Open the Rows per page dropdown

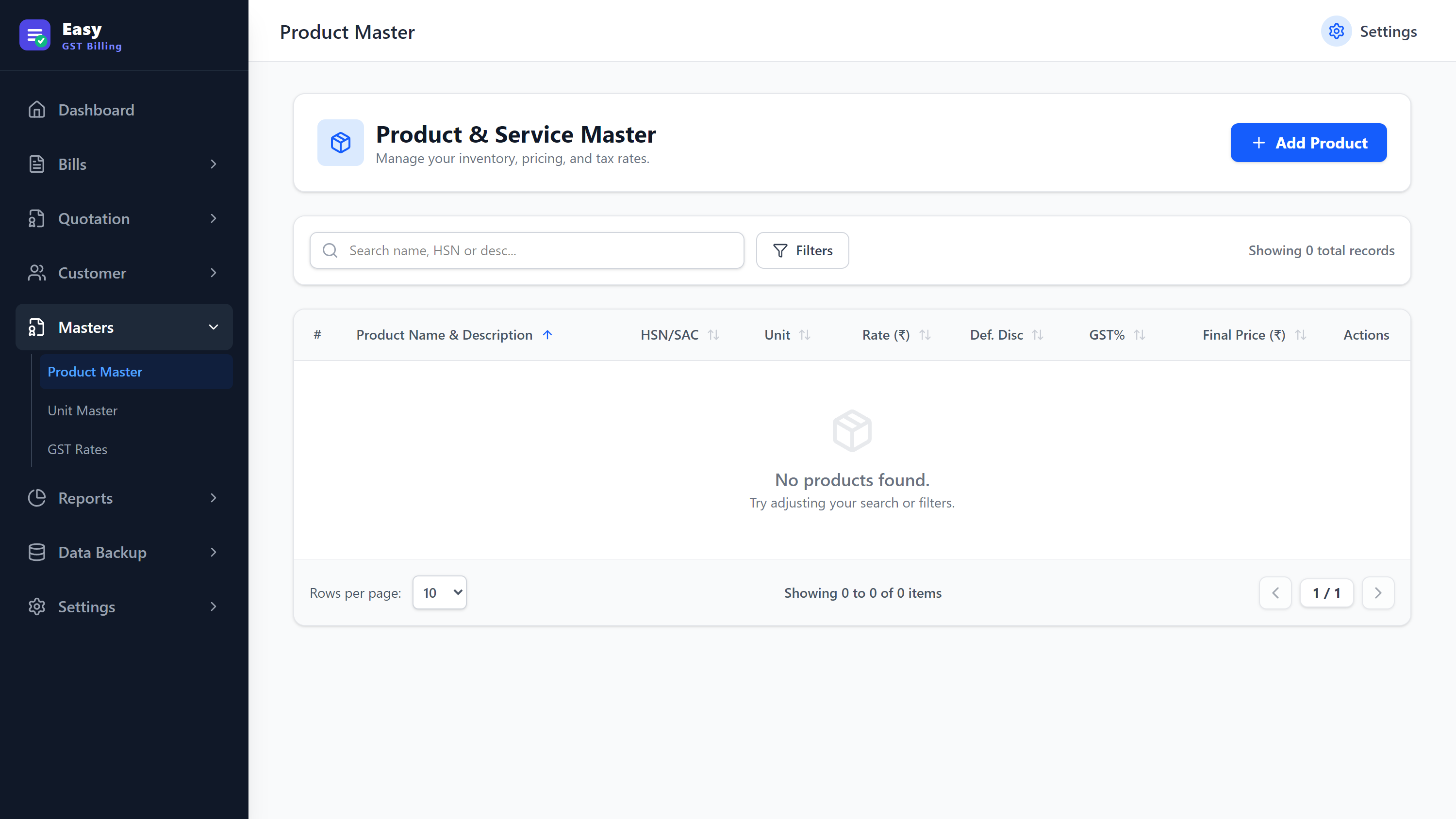(440, 593)
